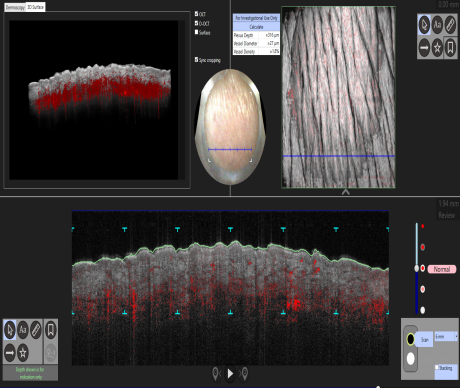Play the B-scan frame sequence
Image resolution: width=460 pixels, height=388 pixels.
pos(230,374)
